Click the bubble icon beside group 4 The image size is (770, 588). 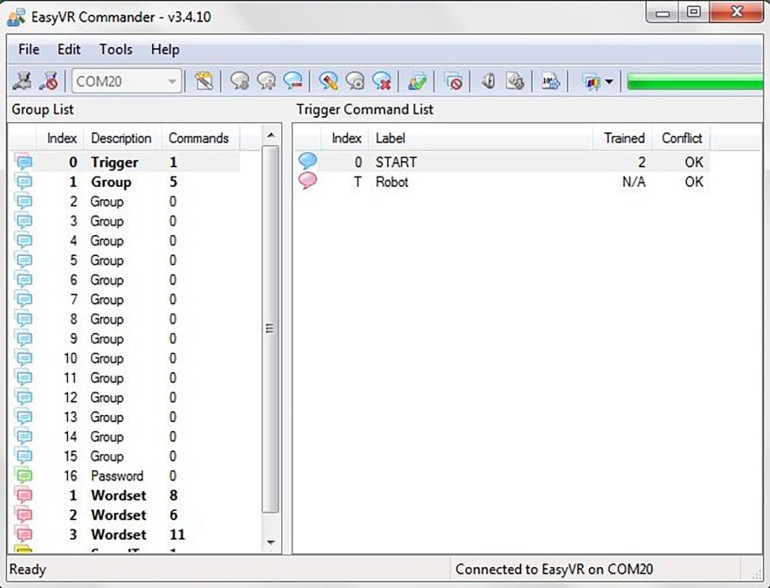(x=24, y=241)
